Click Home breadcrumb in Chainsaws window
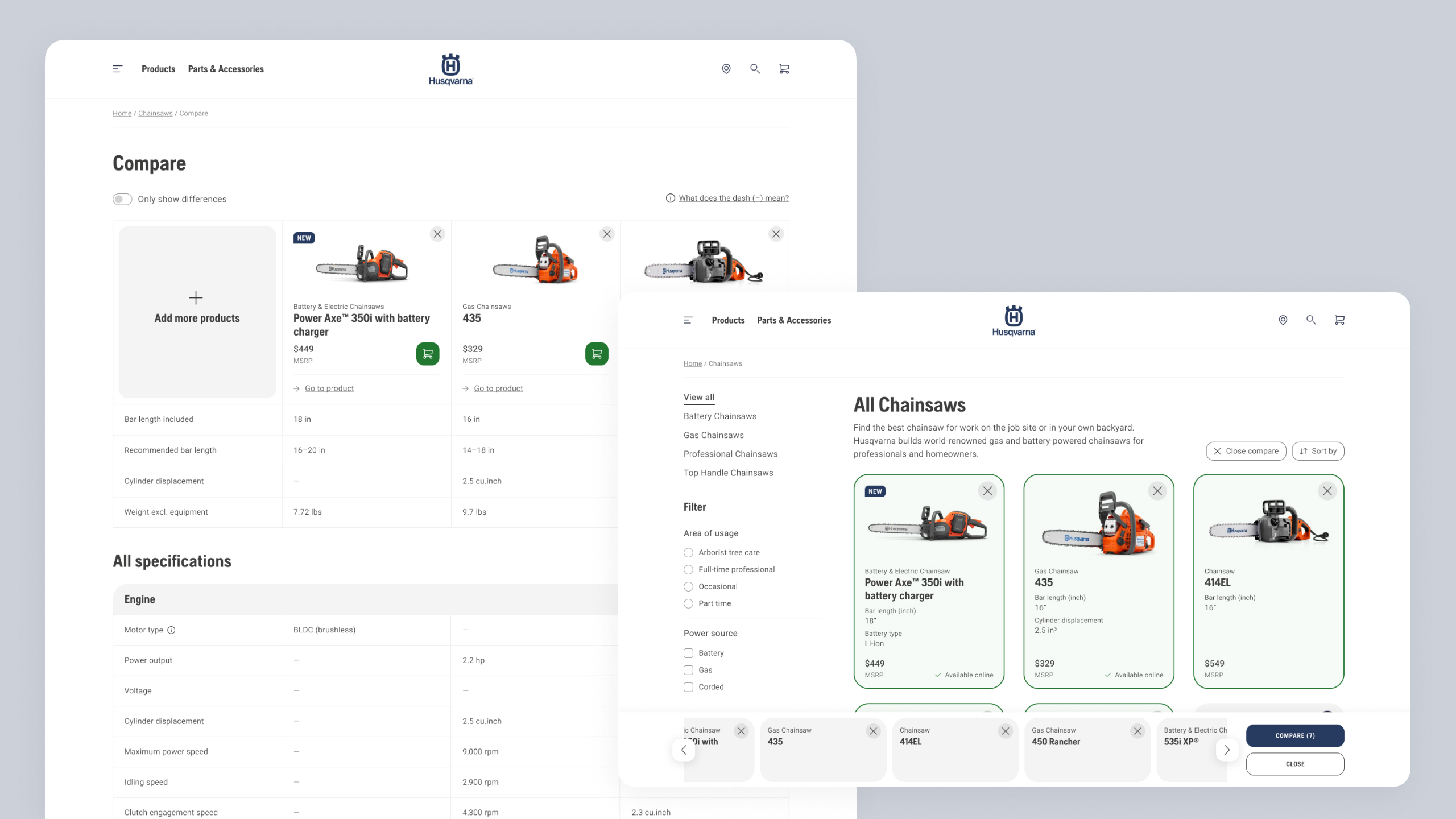This screenshot has height=819, width=1456. [x=693, y=363]
